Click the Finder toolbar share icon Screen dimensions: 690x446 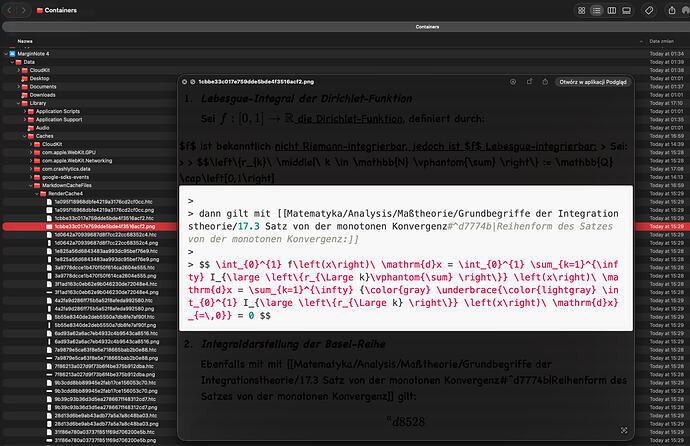672,10
